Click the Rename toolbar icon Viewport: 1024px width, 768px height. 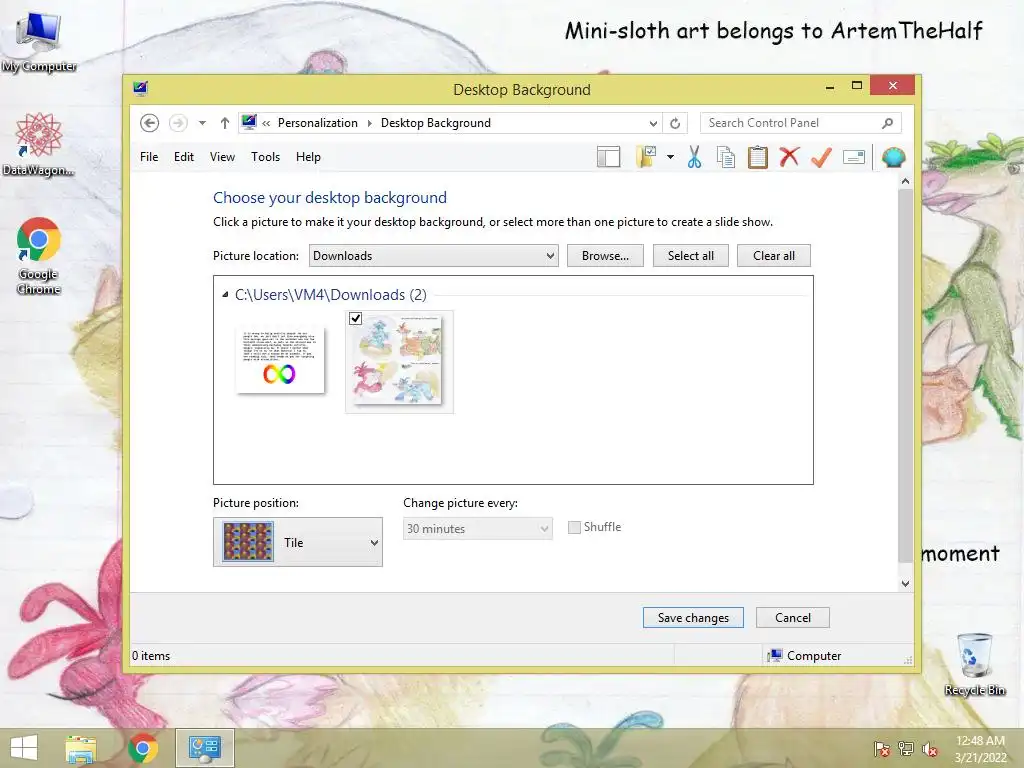(854, 157)
